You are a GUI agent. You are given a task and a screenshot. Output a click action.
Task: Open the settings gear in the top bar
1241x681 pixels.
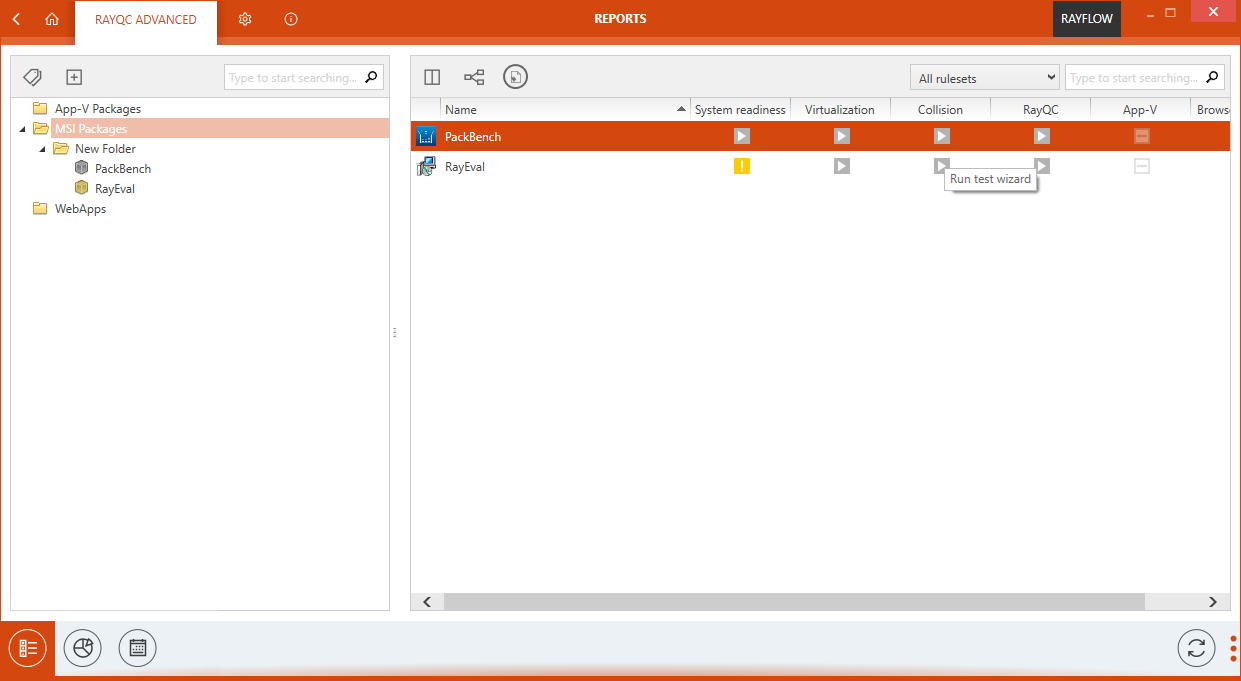click(x=244, y=19)
